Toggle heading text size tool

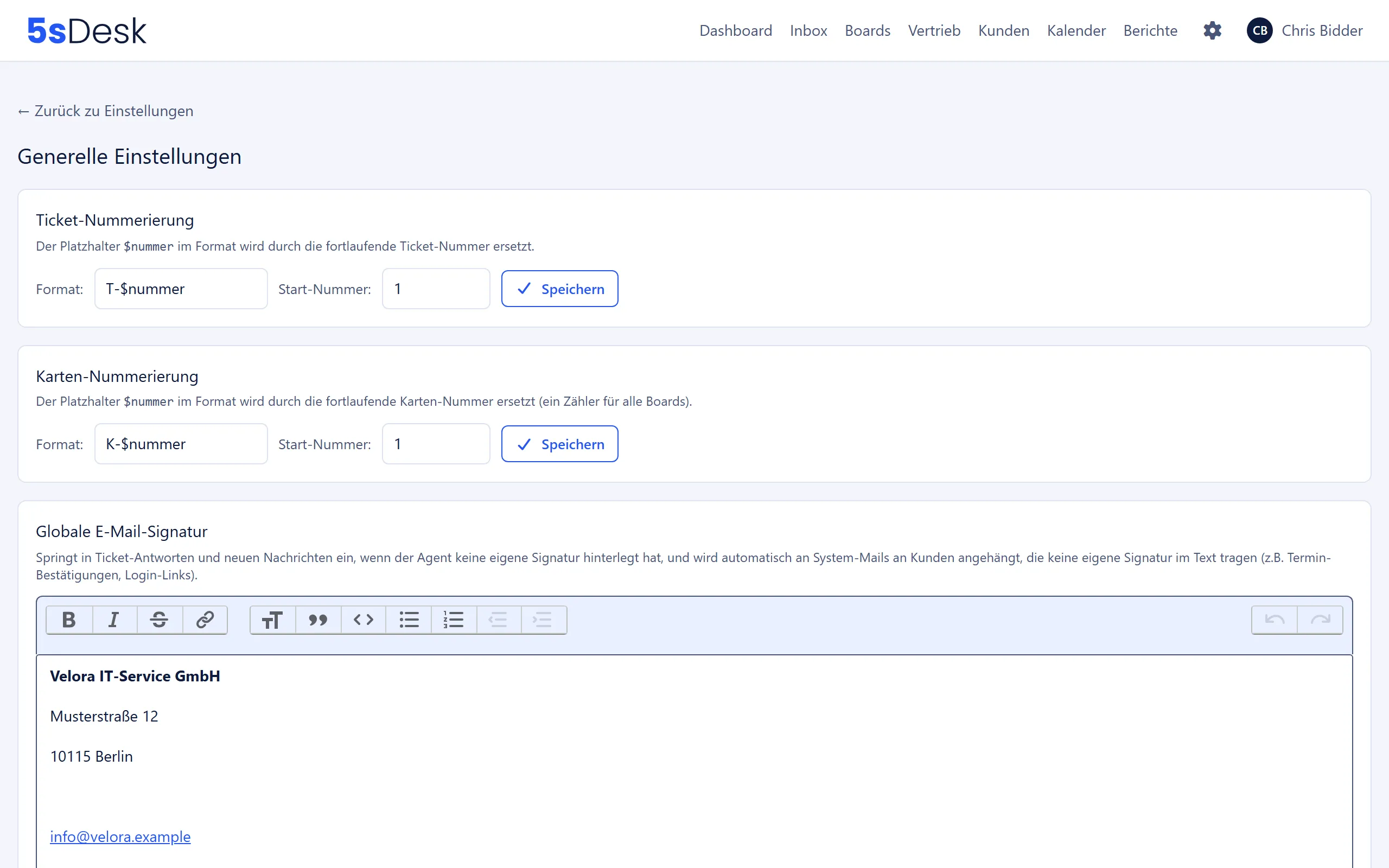[272, 620]
